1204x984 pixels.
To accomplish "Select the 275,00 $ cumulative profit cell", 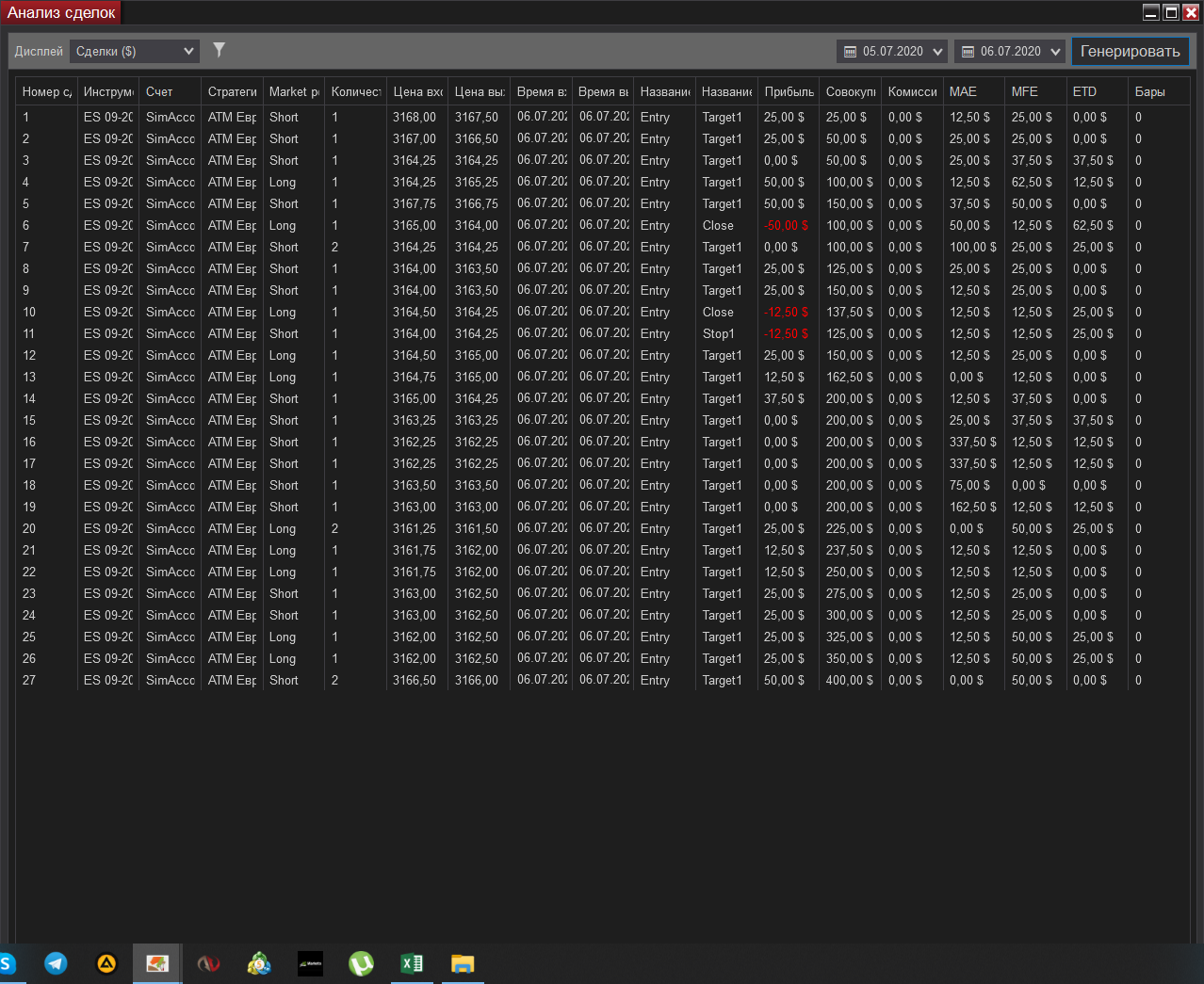I will coord(850,594).
